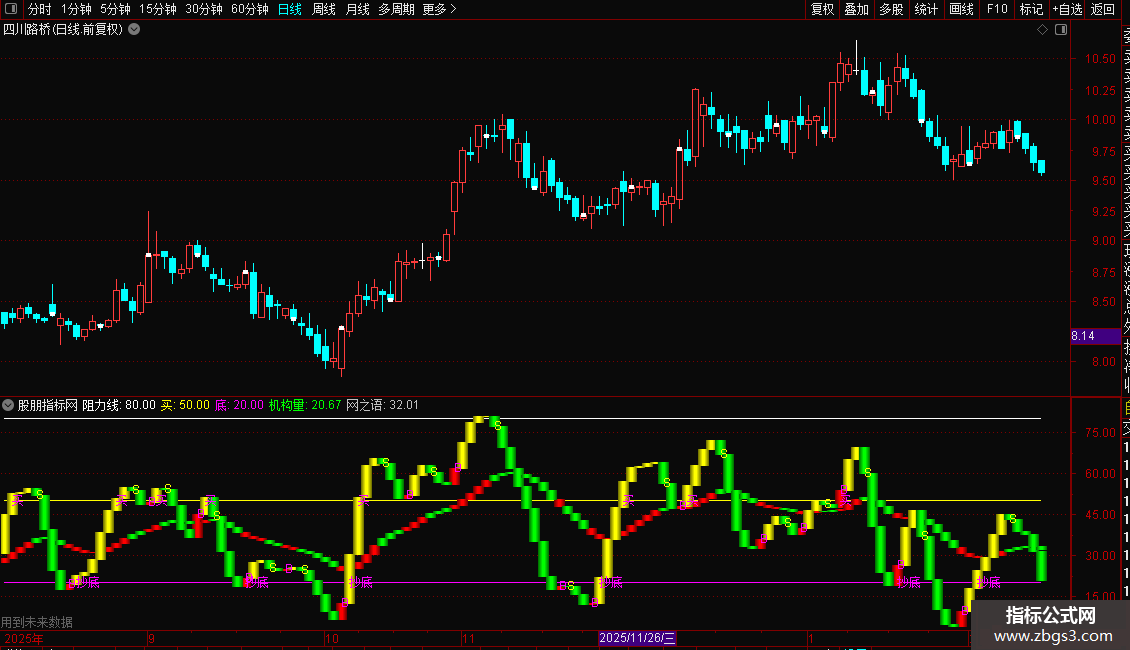Click the month 11 marker on time axis
1130x650 pixels.
(x=468, y=638)
